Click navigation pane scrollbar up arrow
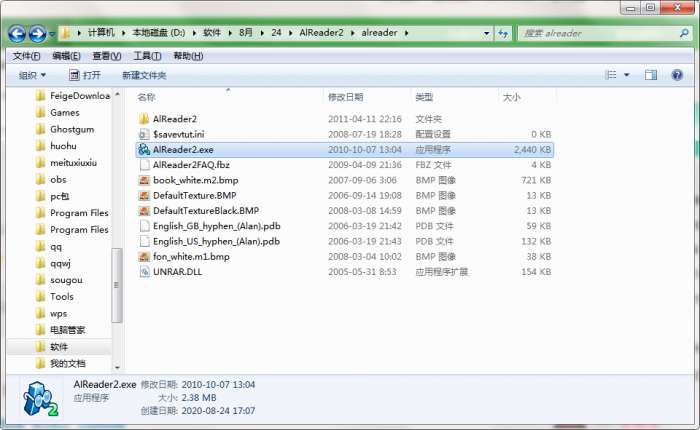Viewport: 700px width, 430px height. (117, 94)
